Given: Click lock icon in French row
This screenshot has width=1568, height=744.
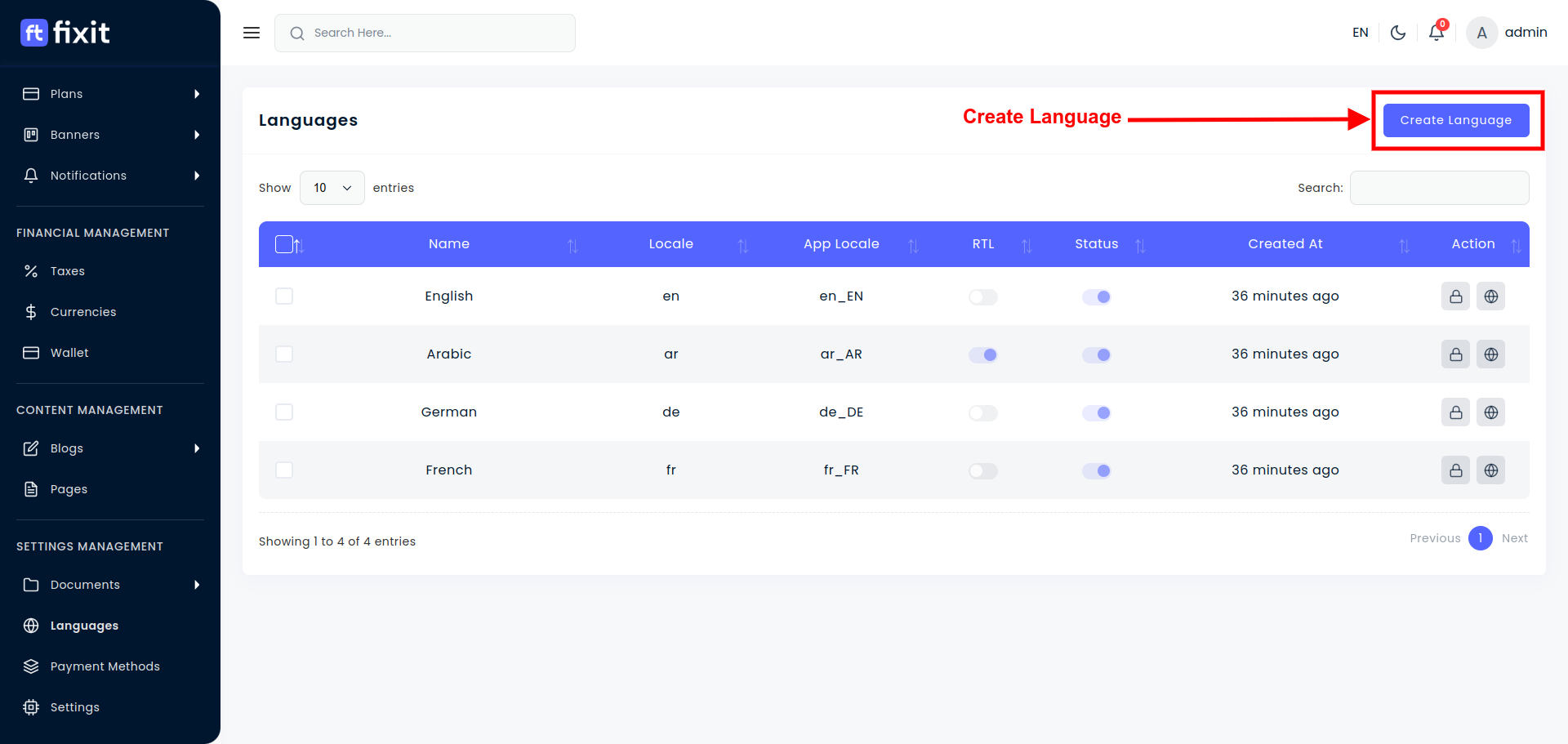Looking at the screenshot, I should point(1456,470).
